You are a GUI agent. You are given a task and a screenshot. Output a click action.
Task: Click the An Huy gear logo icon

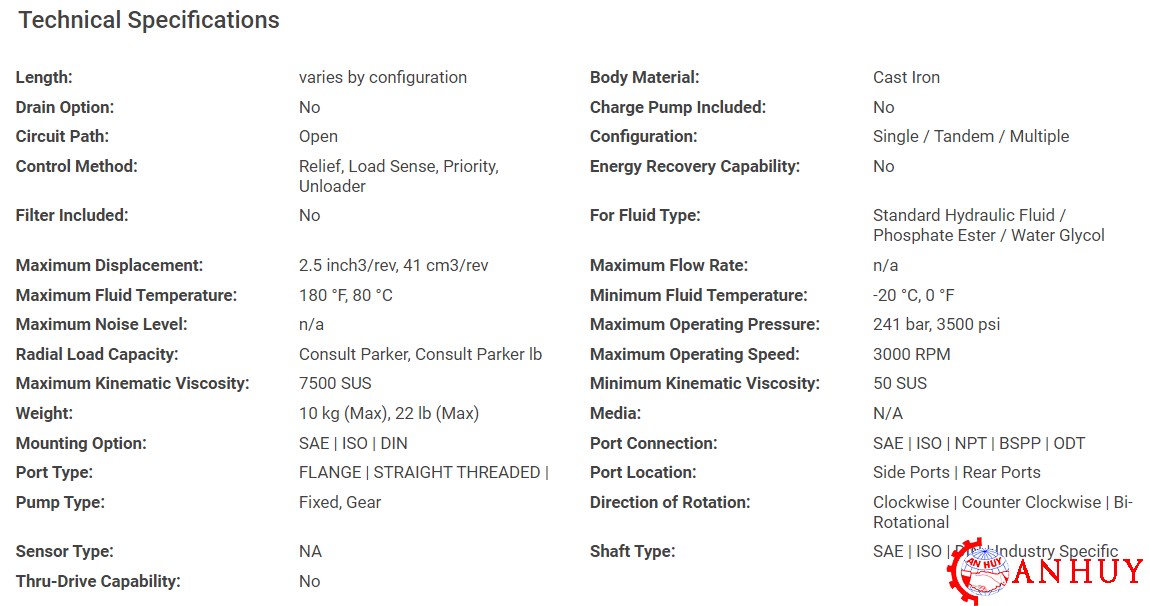point(978,572)
